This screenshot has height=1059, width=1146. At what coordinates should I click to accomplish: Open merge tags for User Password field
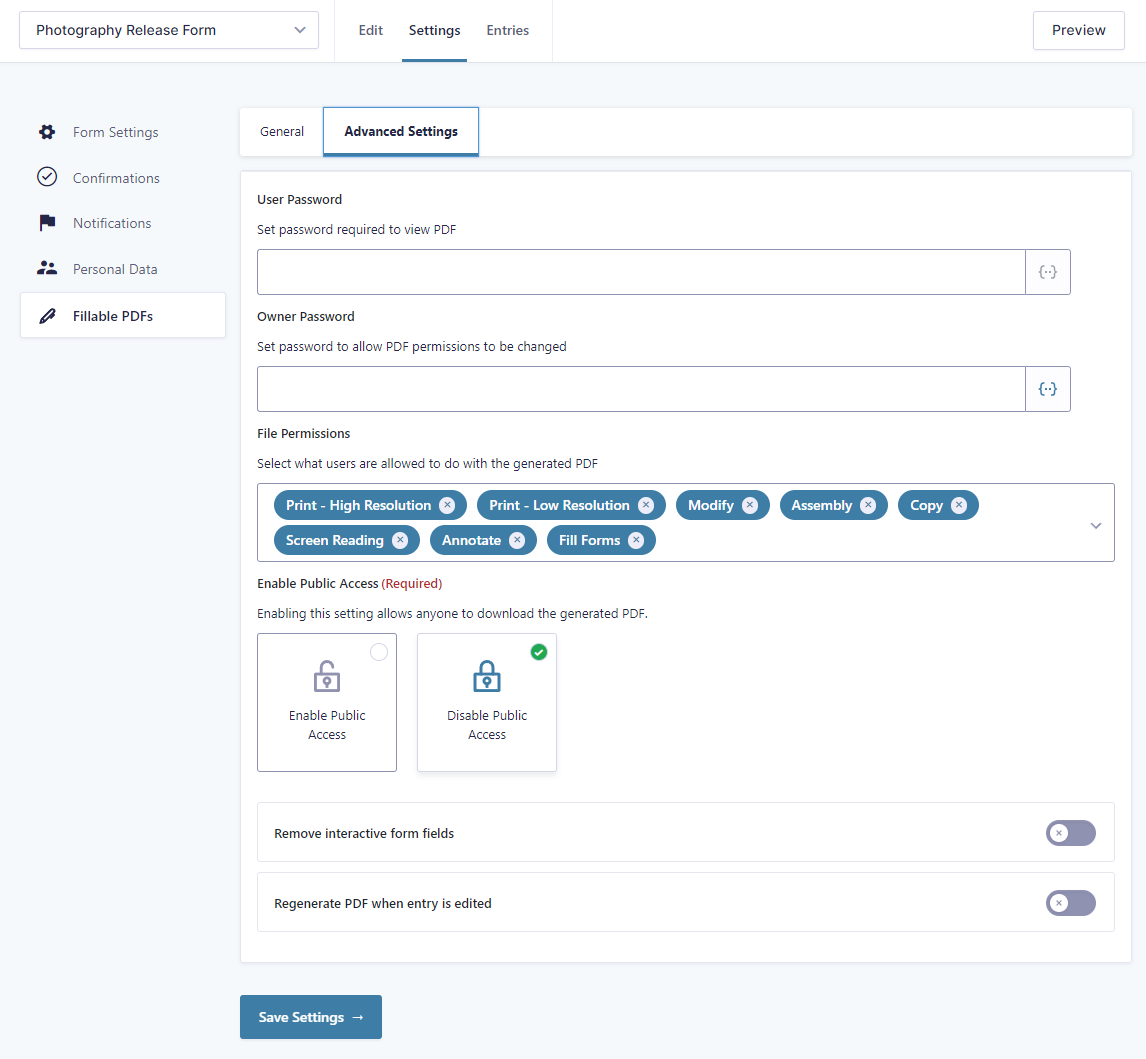(1048, 271)
